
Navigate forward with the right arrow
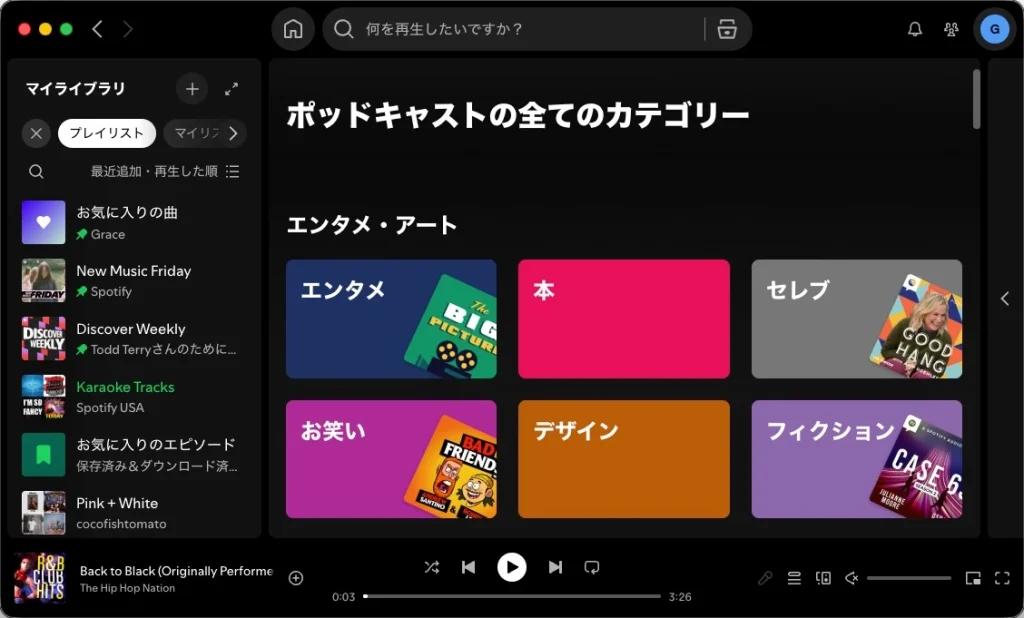pyautogui.click(x=128, y=29)
